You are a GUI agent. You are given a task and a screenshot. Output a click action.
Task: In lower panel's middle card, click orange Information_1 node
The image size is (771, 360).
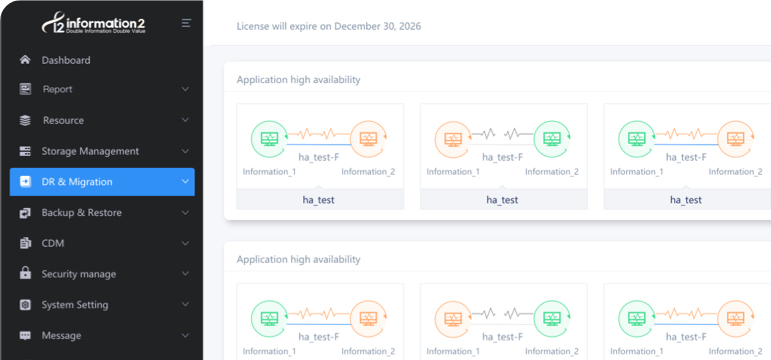(453, 319)
